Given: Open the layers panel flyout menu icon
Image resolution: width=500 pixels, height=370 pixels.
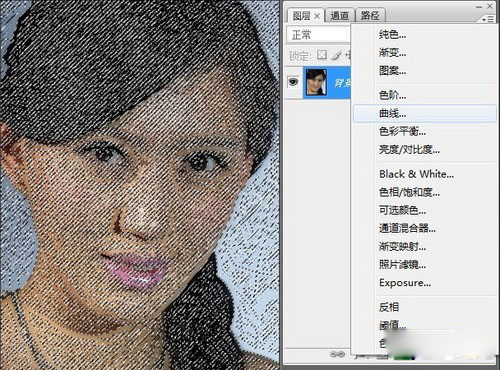Looking at the screenshot, I should point(488,20).
